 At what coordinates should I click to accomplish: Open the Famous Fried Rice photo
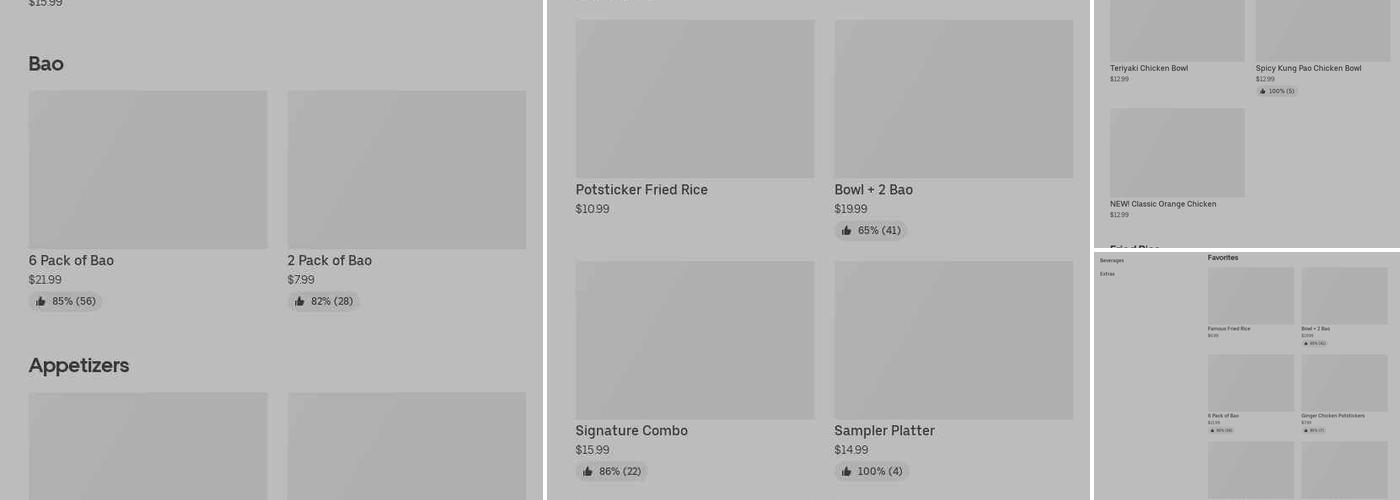pos(1250,295)
